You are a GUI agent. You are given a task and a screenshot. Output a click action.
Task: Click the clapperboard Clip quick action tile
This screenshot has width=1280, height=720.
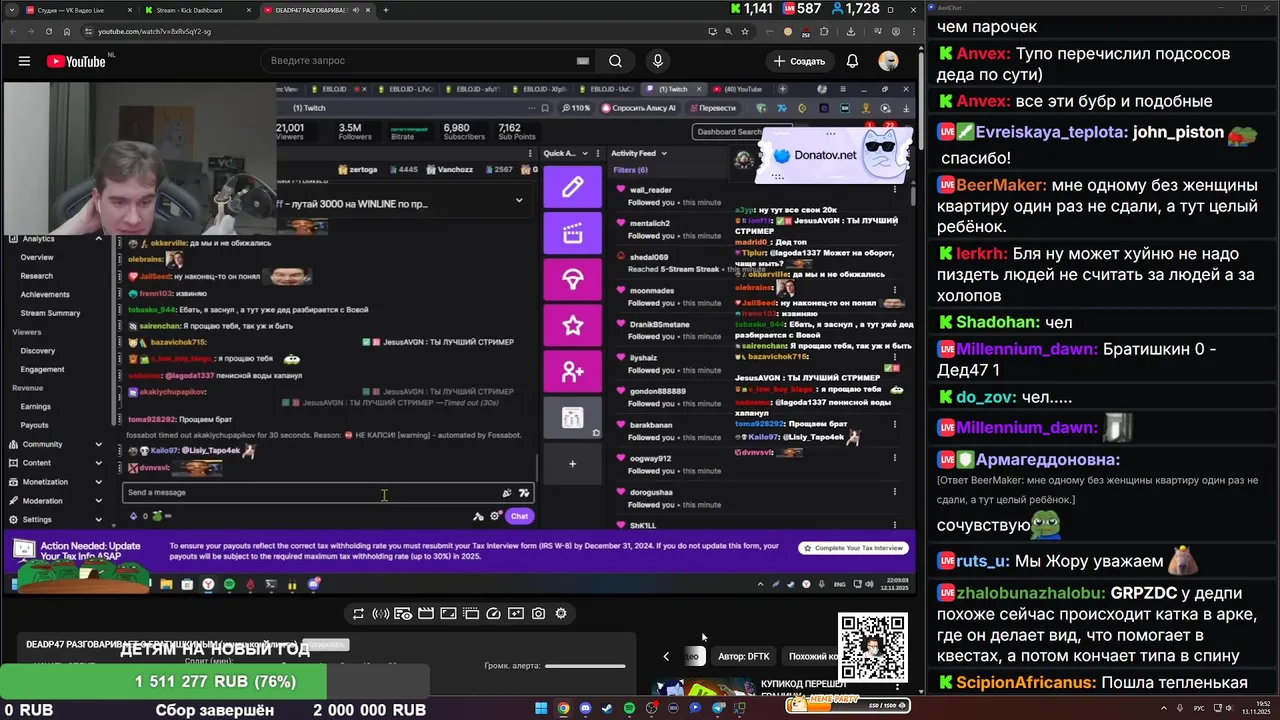point(572,234)
